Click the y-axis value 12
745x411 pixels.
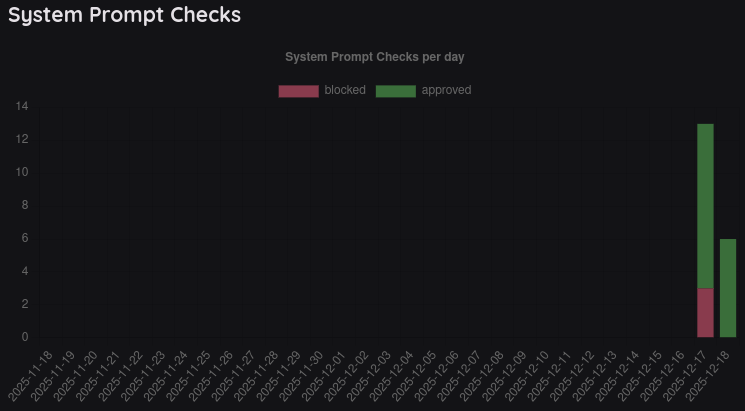pos(22,139)
